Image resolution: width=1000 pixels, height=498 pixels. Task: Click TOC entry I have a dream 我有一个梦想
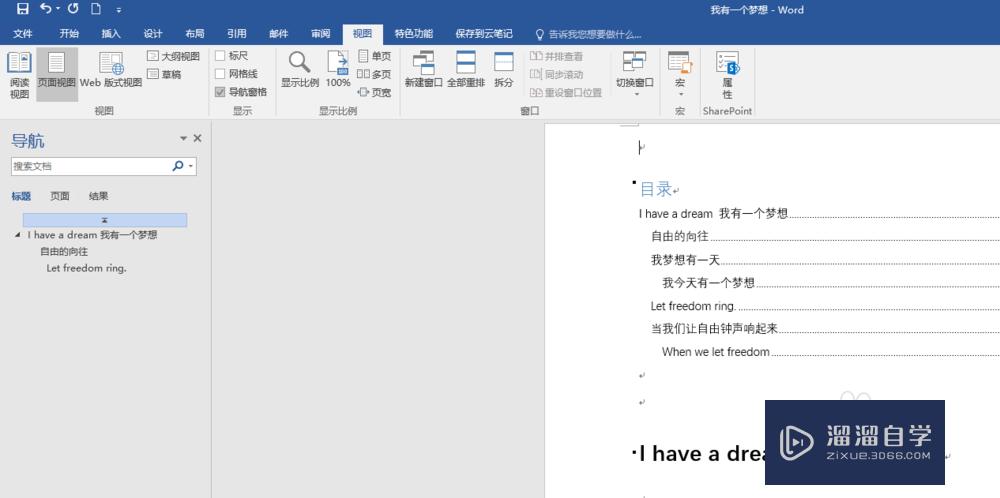click(714, 214)
